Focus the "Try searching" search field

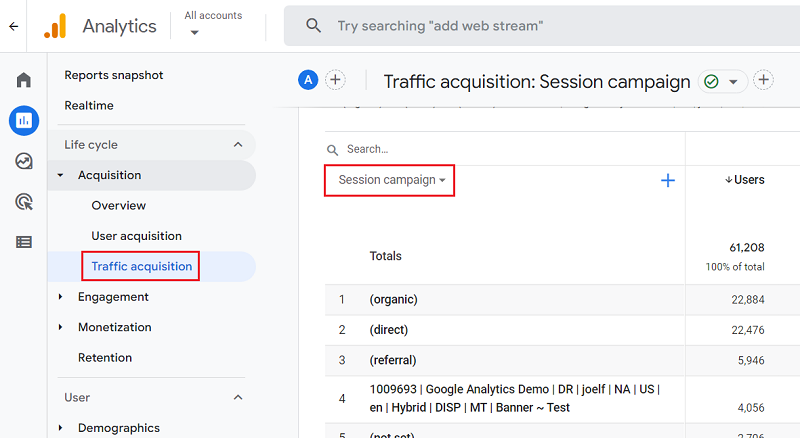pos(542,26)
